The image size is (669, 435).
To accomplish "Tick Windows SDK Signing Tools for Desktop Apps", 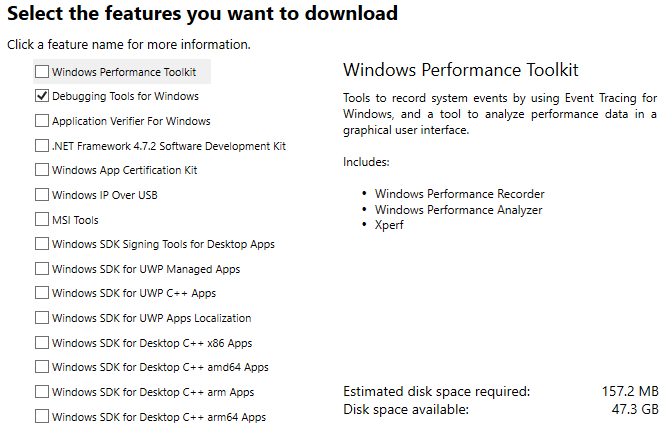I will pos(41,244).
